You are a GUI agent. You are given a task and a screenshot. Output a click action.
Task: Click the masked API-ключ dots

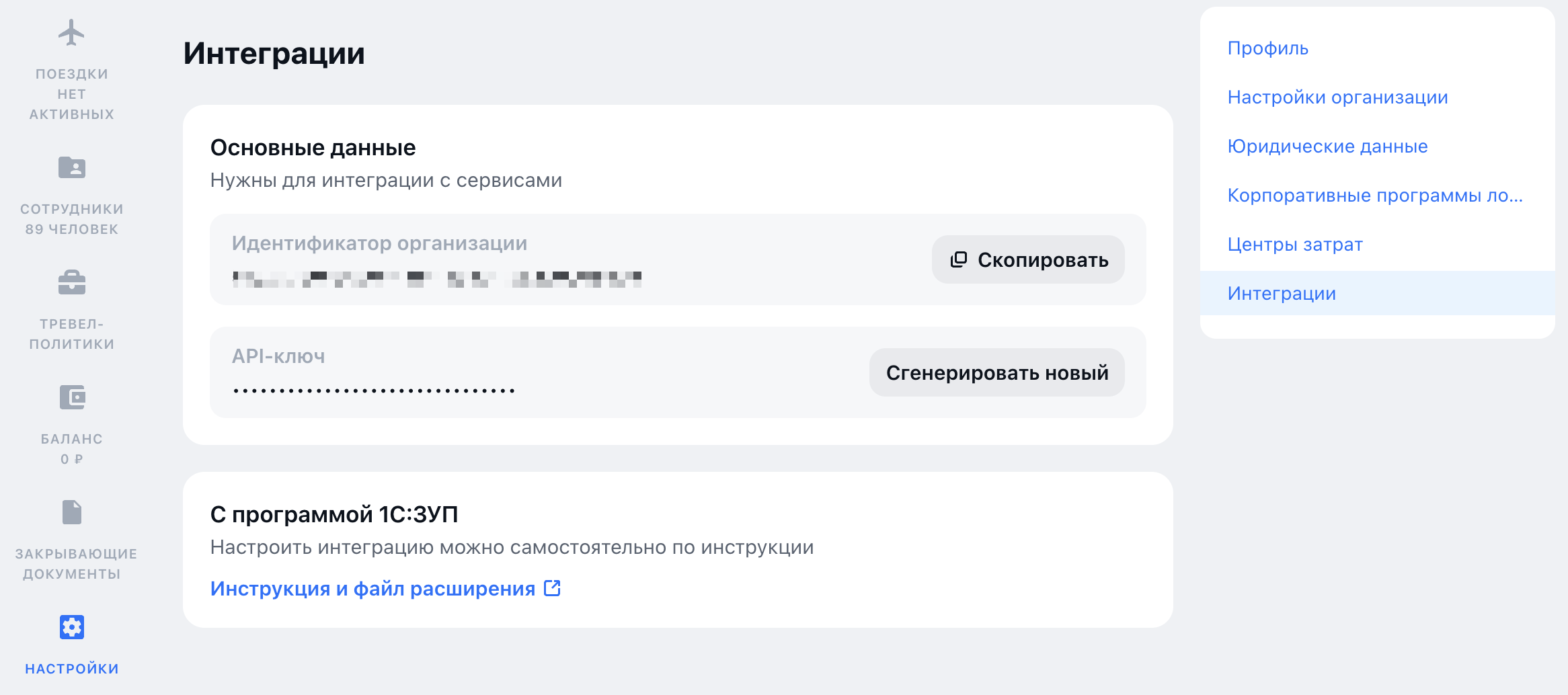tap(374, 391)
